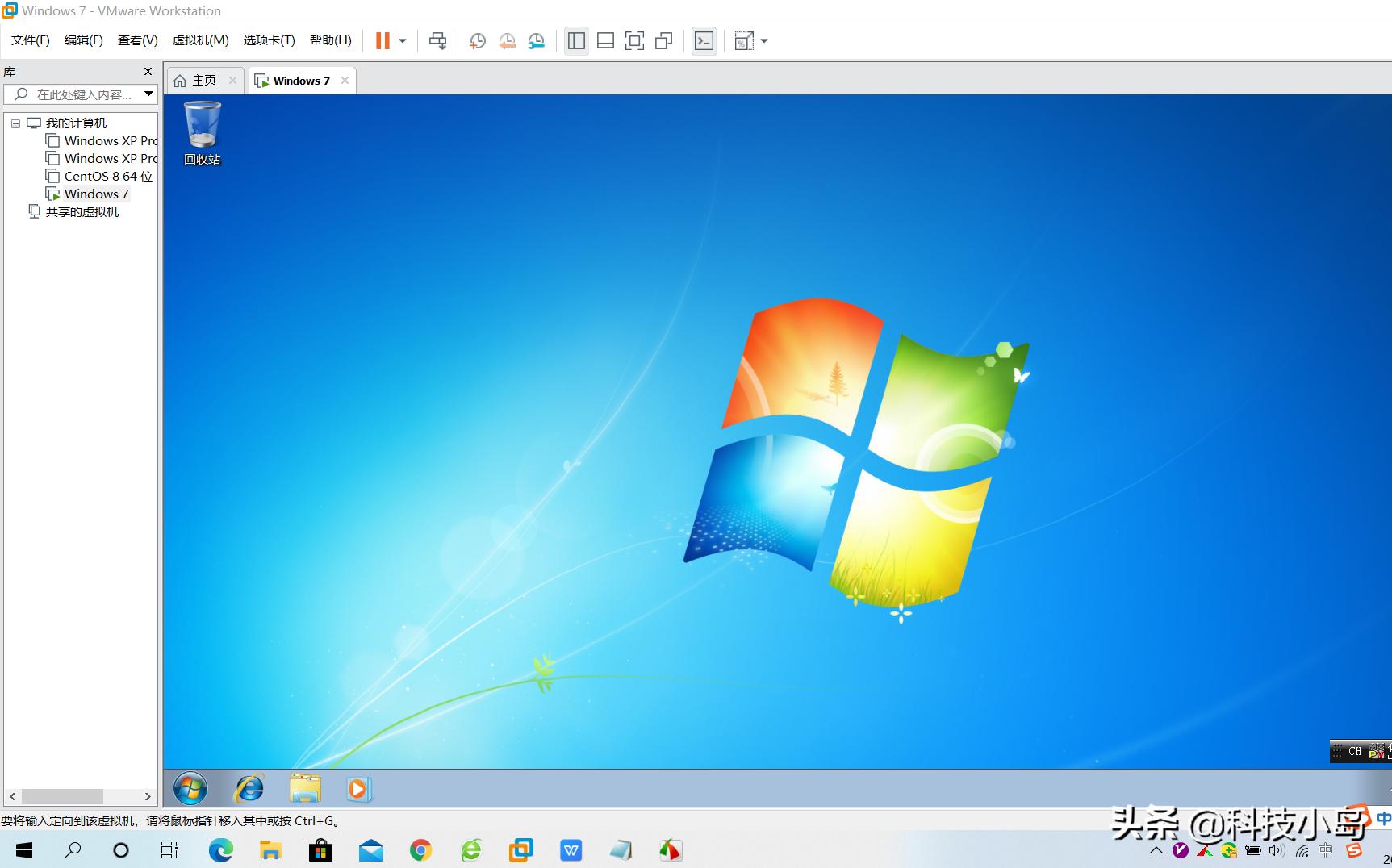Open the stretch guest display dropdown
The height and width of the screenshot is (868, 1392).
764,40
